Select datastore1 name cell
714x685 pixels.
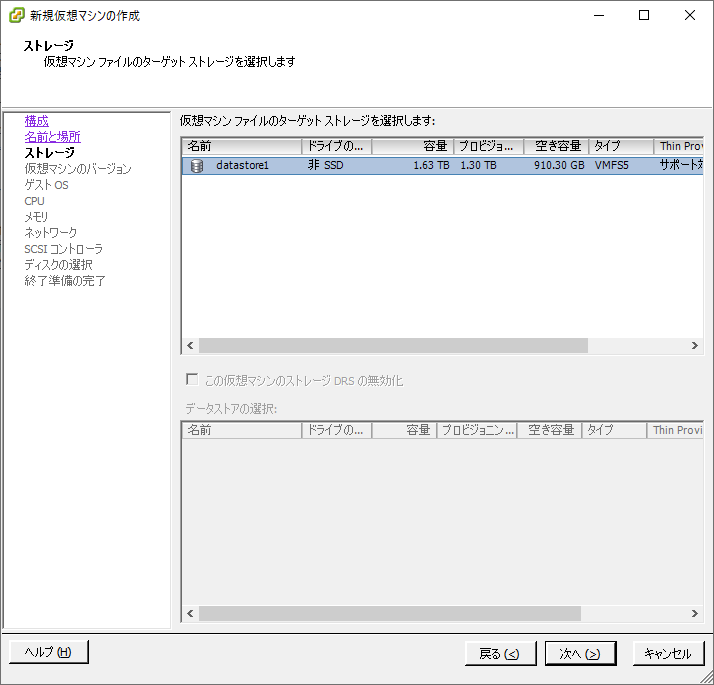coord(242,165)
